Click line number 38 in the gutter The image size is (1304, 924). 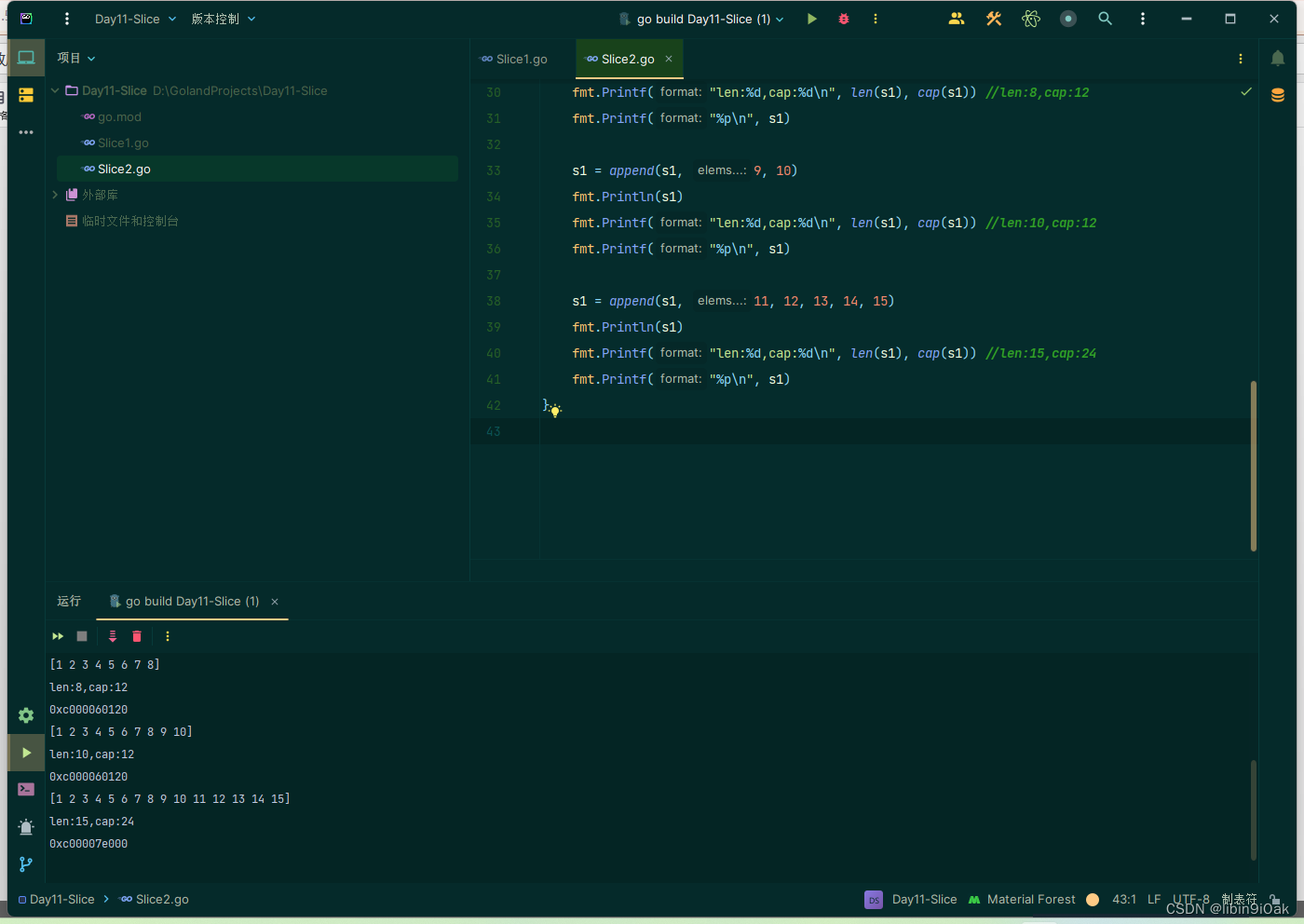coord(494,301)
